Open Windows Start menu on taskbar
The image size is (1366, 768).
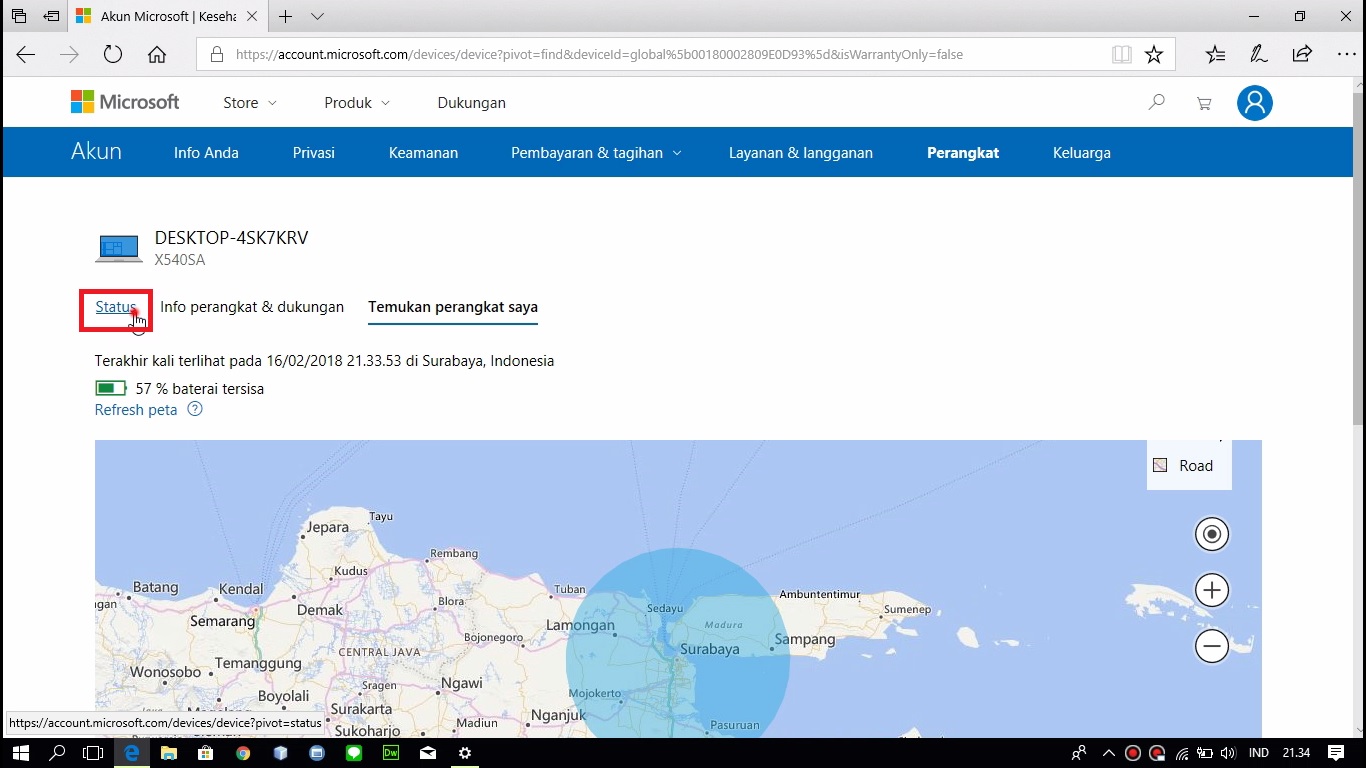(x=20, y=753)
